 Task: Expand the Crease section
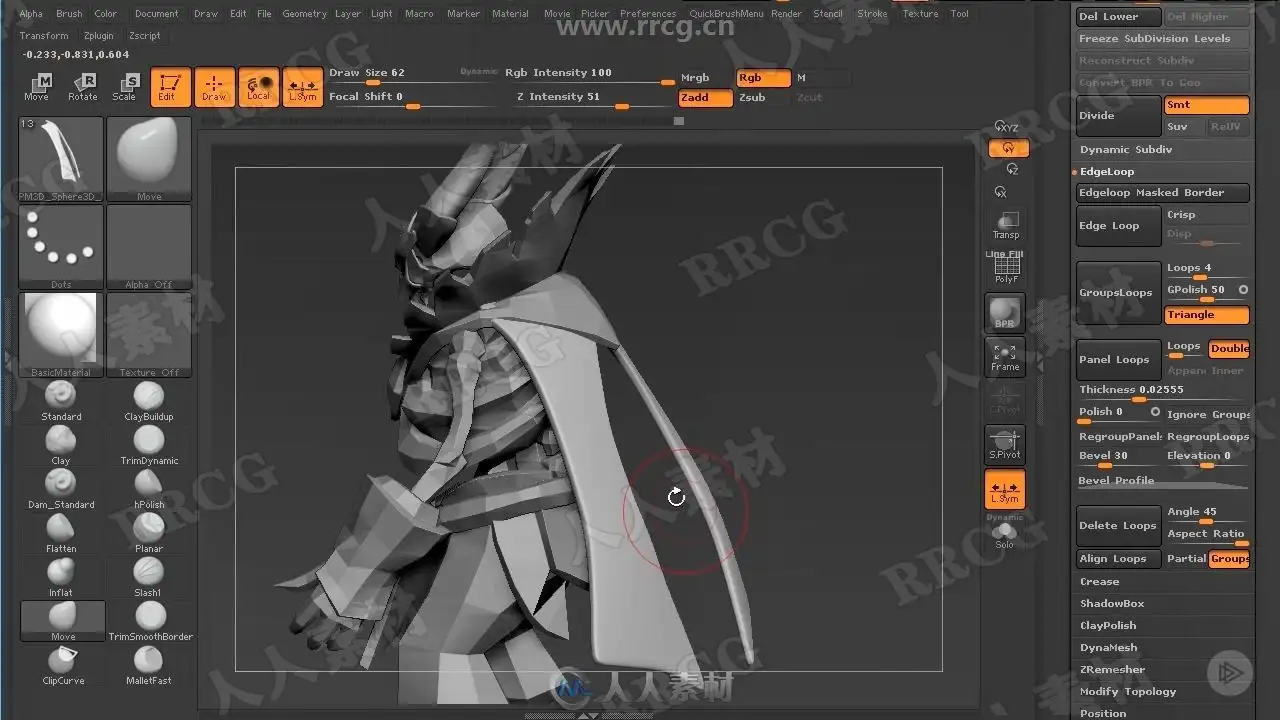[1100, 582]
